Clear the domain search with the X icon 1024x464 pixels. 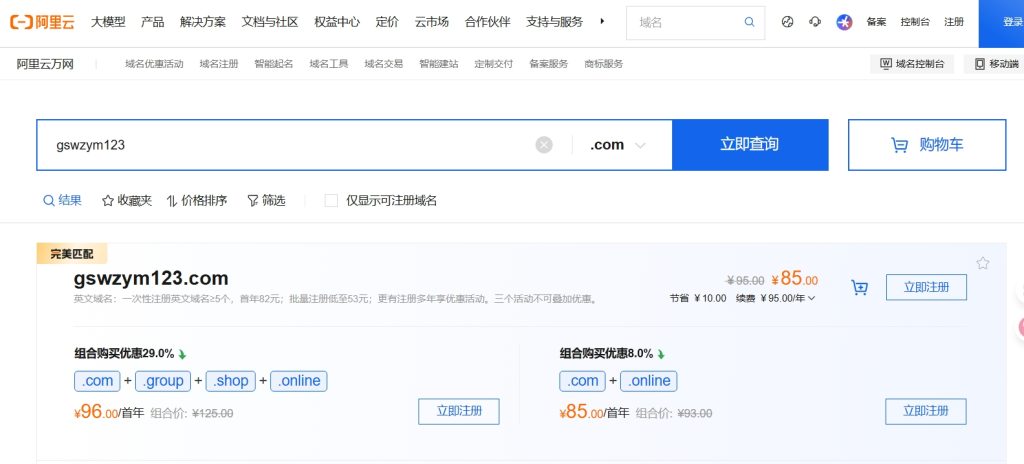[544, 145]
